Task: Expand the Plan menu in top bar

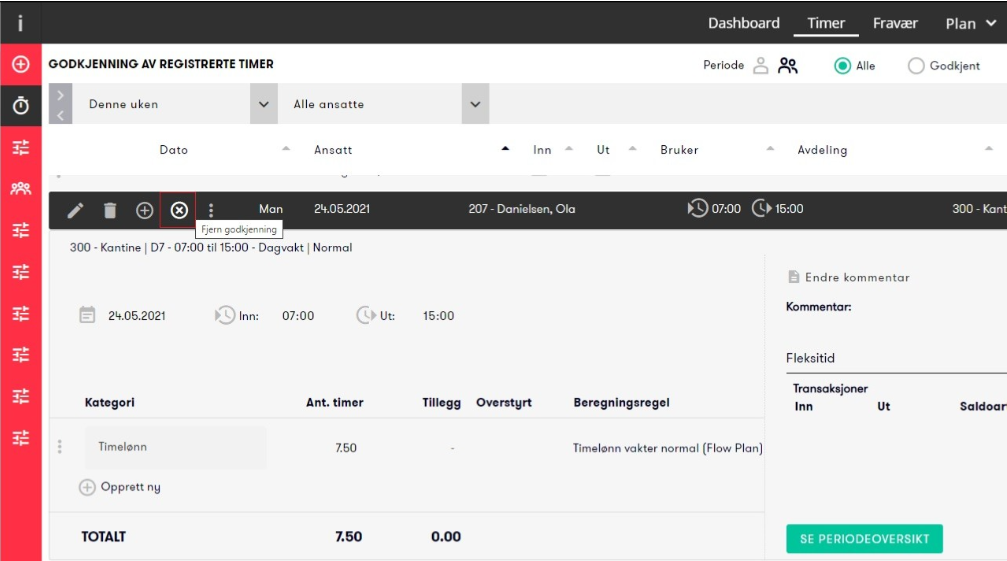Action: 970,24
